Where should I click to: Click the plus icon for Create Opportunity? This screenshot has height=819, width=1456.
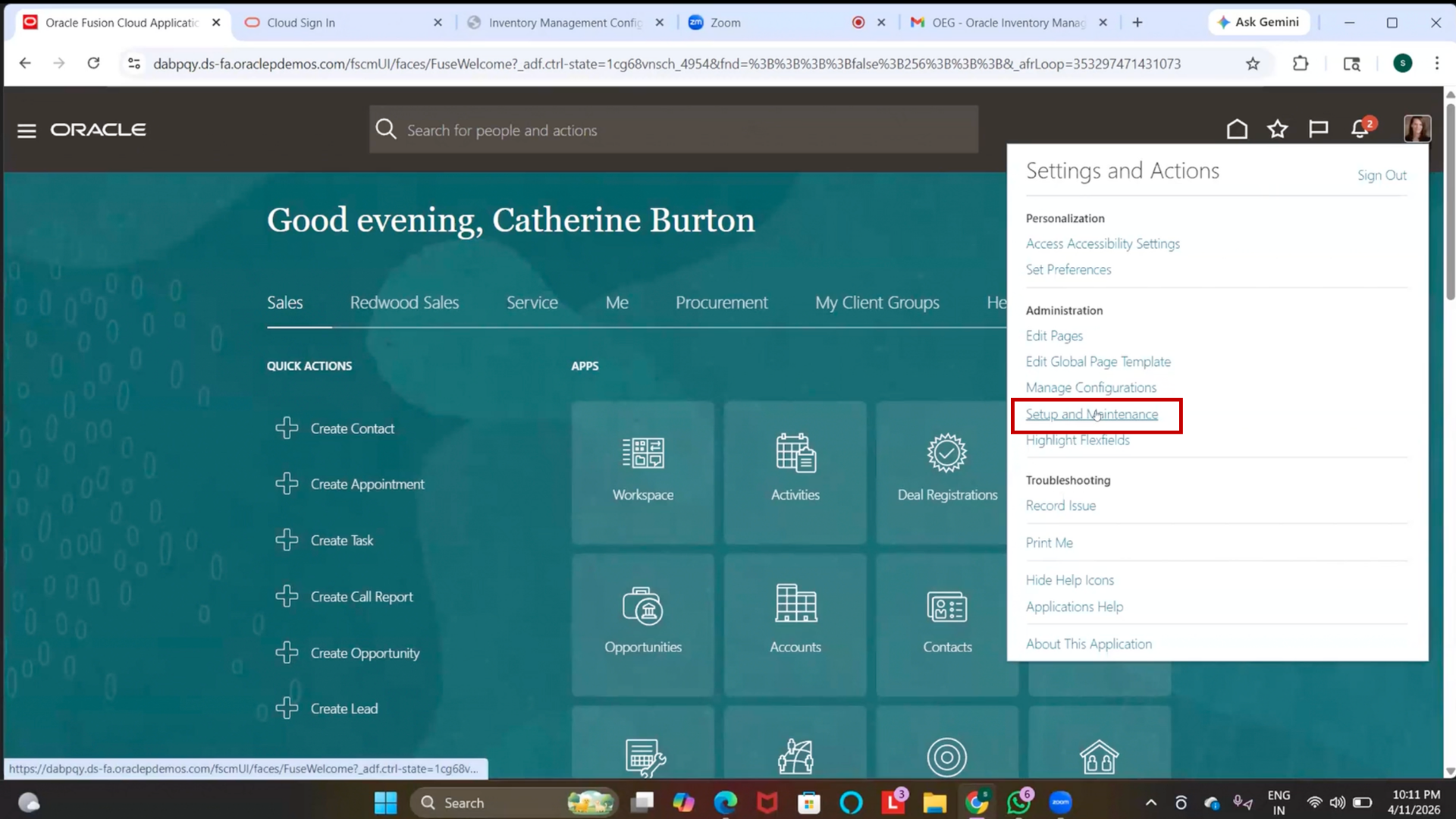(x=287, y=652)
